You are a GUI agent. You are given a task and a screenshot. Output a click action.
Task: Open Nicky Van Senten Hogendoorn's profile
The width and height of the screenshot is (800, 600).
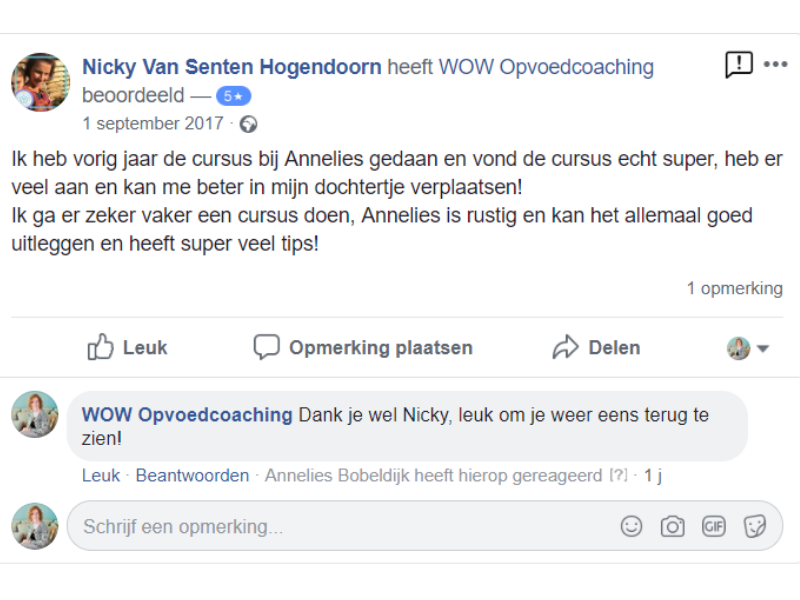click(231, 67)
